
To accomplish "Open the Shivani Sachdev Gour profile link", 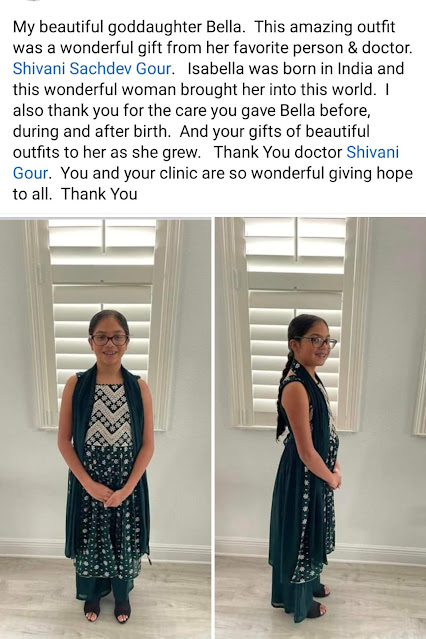I will (92, 68).
